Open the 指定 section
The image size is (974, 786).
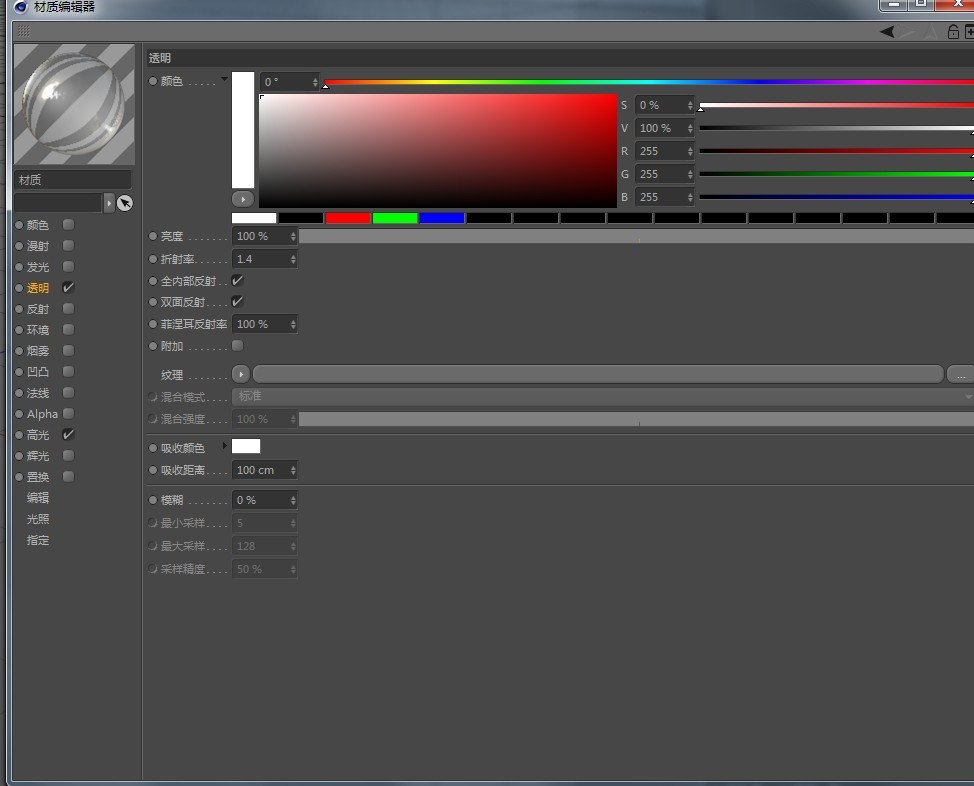[38, 540]
